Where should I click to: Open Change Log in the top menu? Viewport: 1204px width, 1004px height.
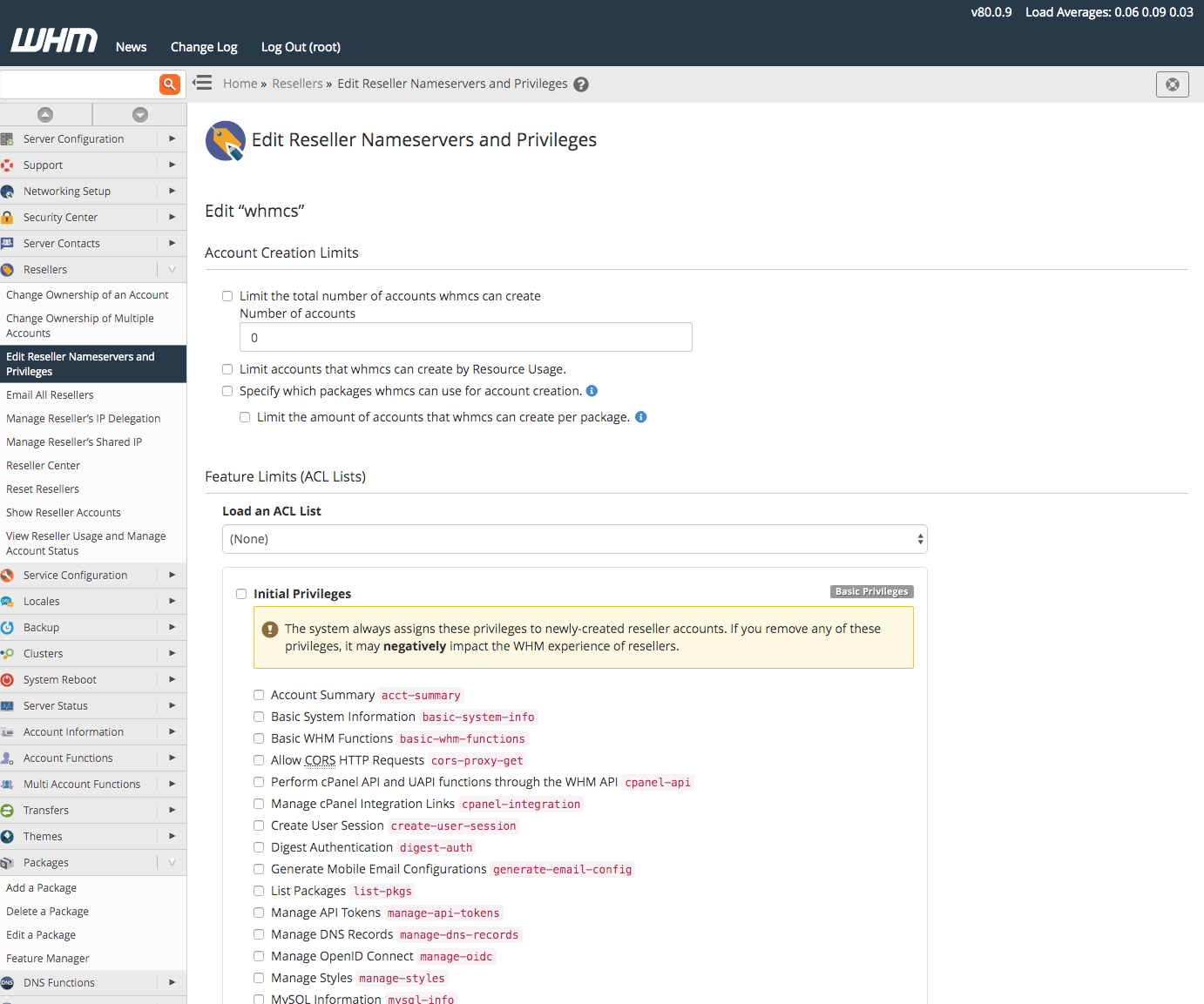(204, 47)
